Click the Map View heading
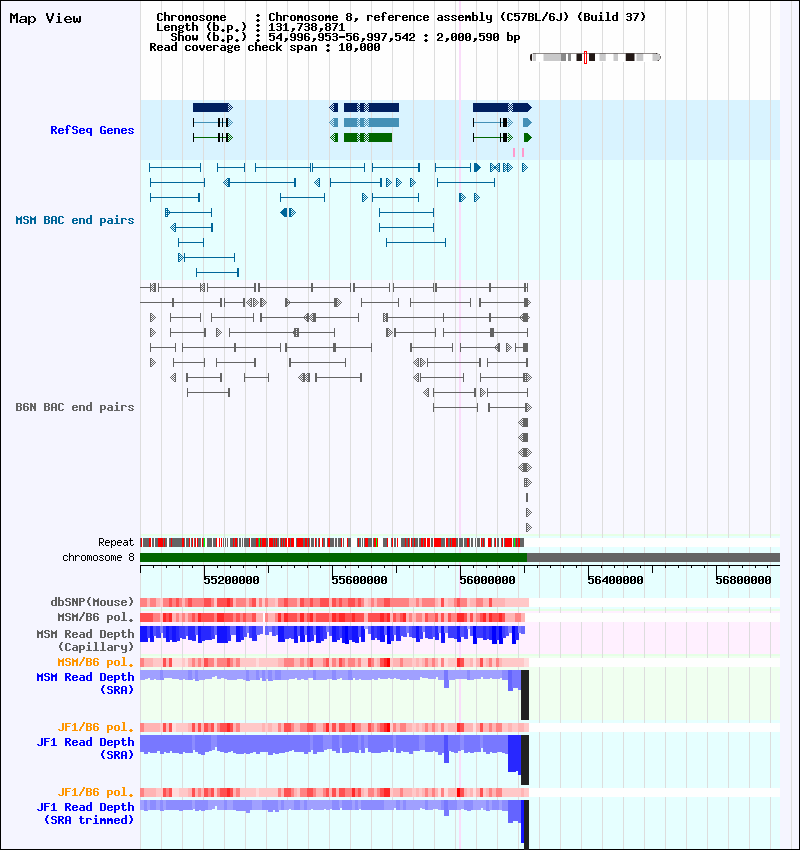This screenshot has width=800, height=850. pos(46,18)
